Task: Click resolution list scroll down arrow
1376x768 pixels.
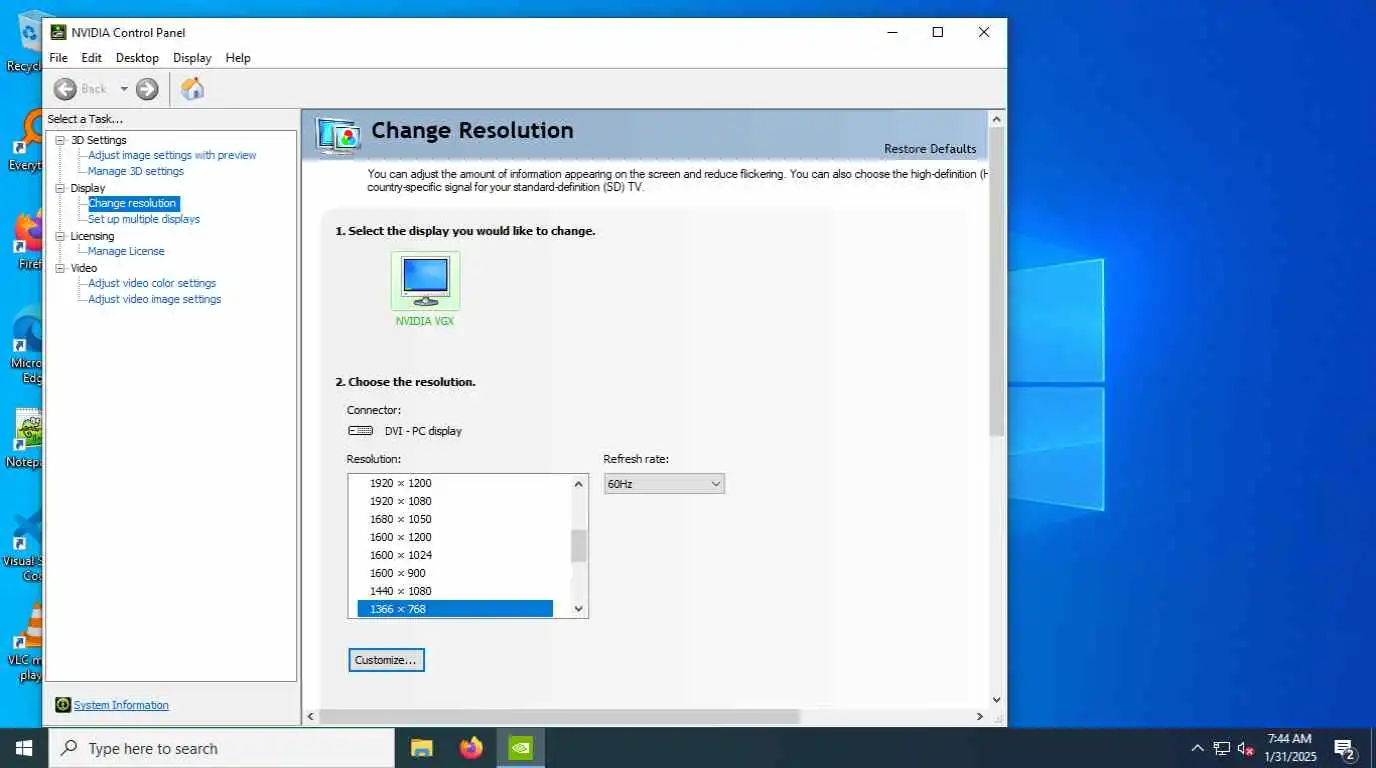Action: coord(578,608)
